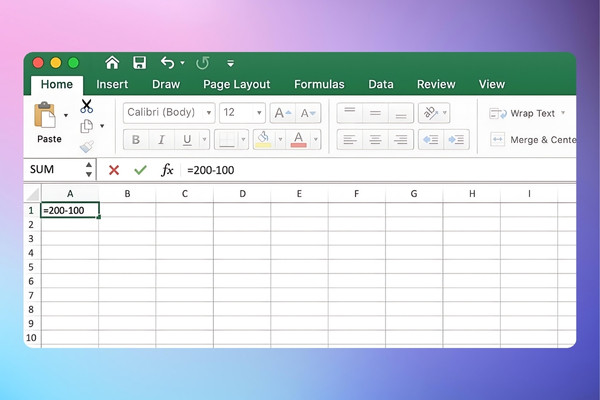This screenshot has width=600, height=400.
Task: Click formula bar containing =200-100
Action: point(379,170)
